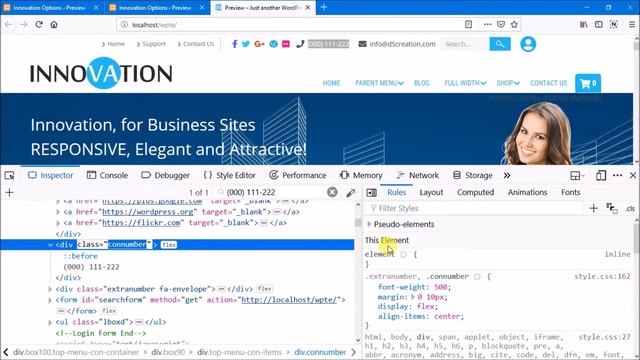Viewport: 640px width, 360px height.
Task: Switch to the Computed tab
Action: (475, 192)
